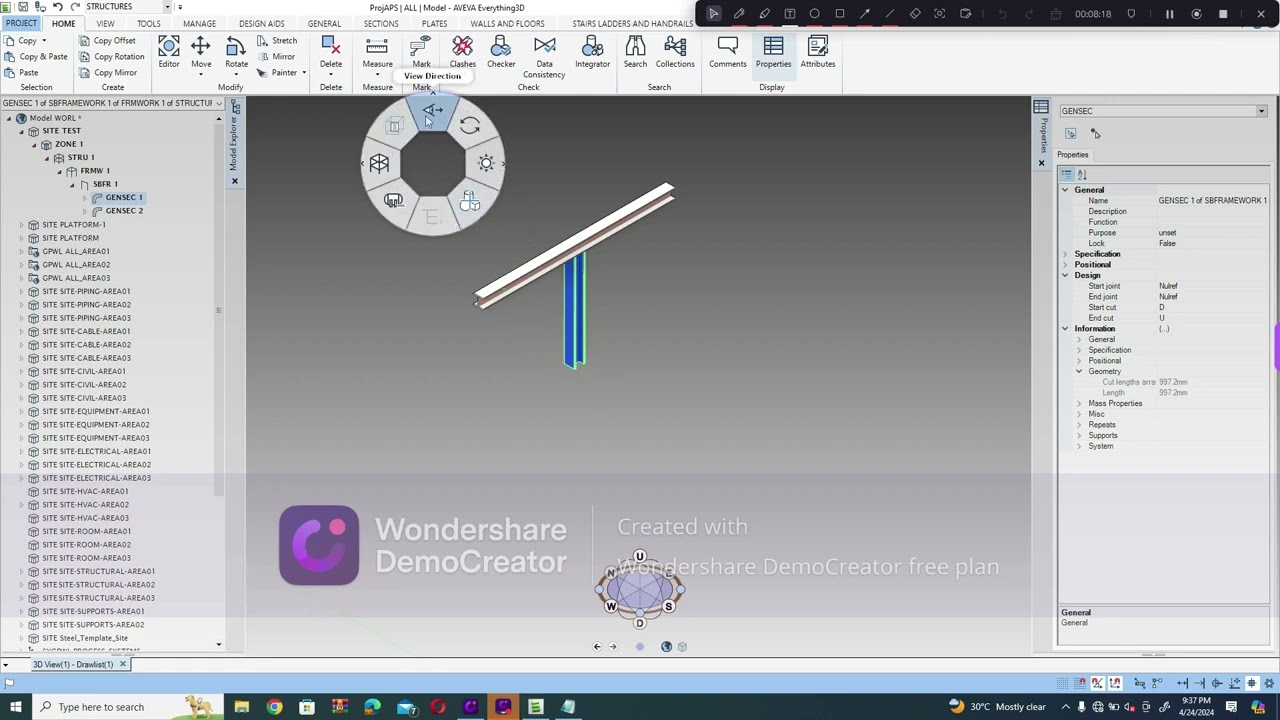Click Copy & Paste button
This screenshot has width=1280, height=720.
pos(36,57)
